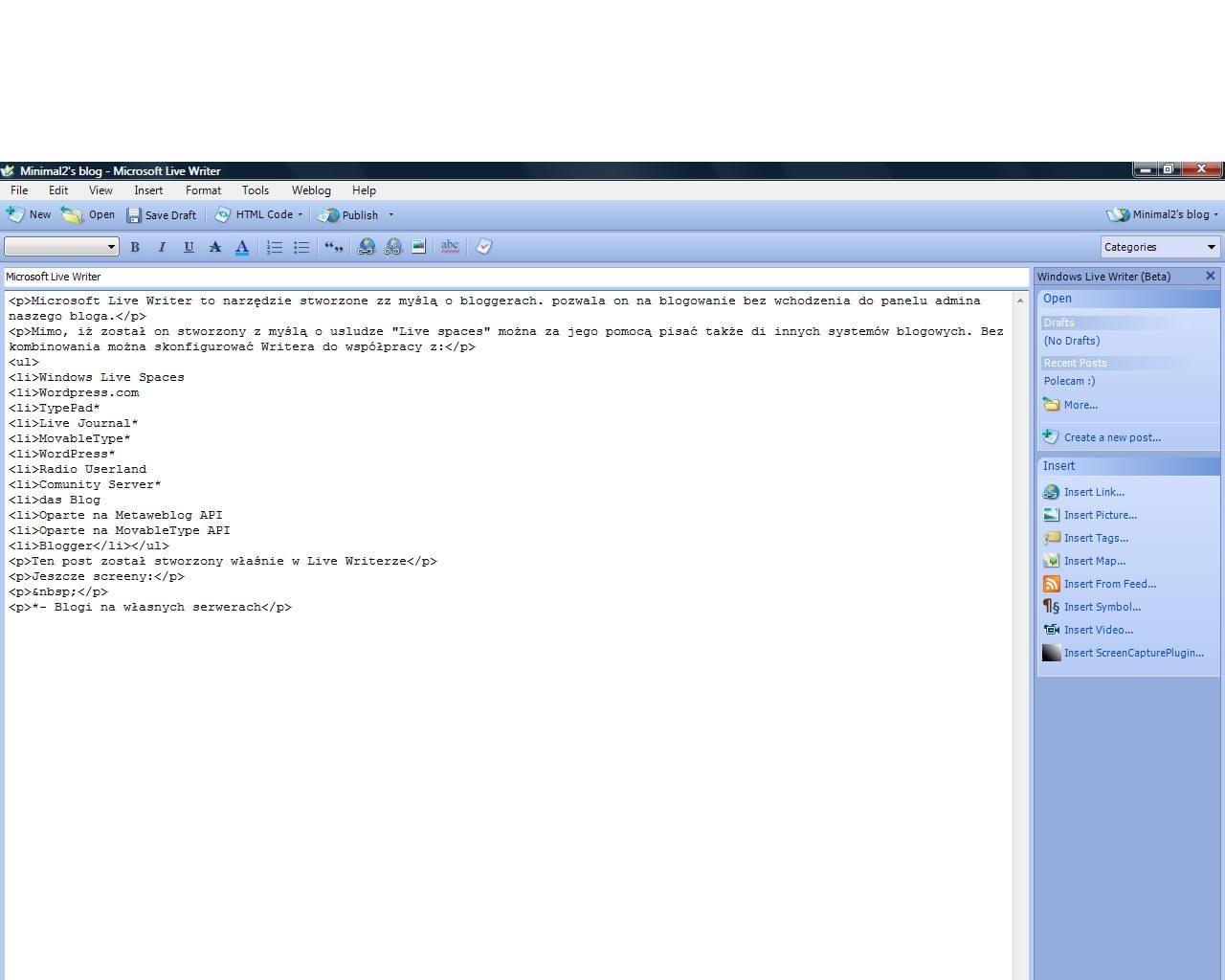The width and height of the screenshot is (1225, 980).
Task: Open the Format menu
Action: pos(203,190)
